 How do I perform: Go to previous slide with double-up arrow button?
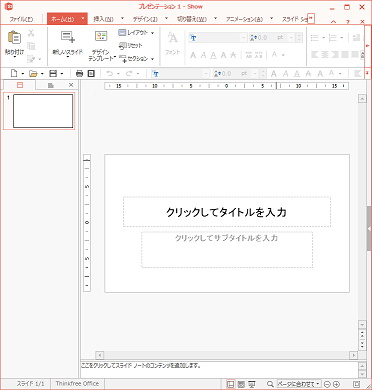point(362,334)
